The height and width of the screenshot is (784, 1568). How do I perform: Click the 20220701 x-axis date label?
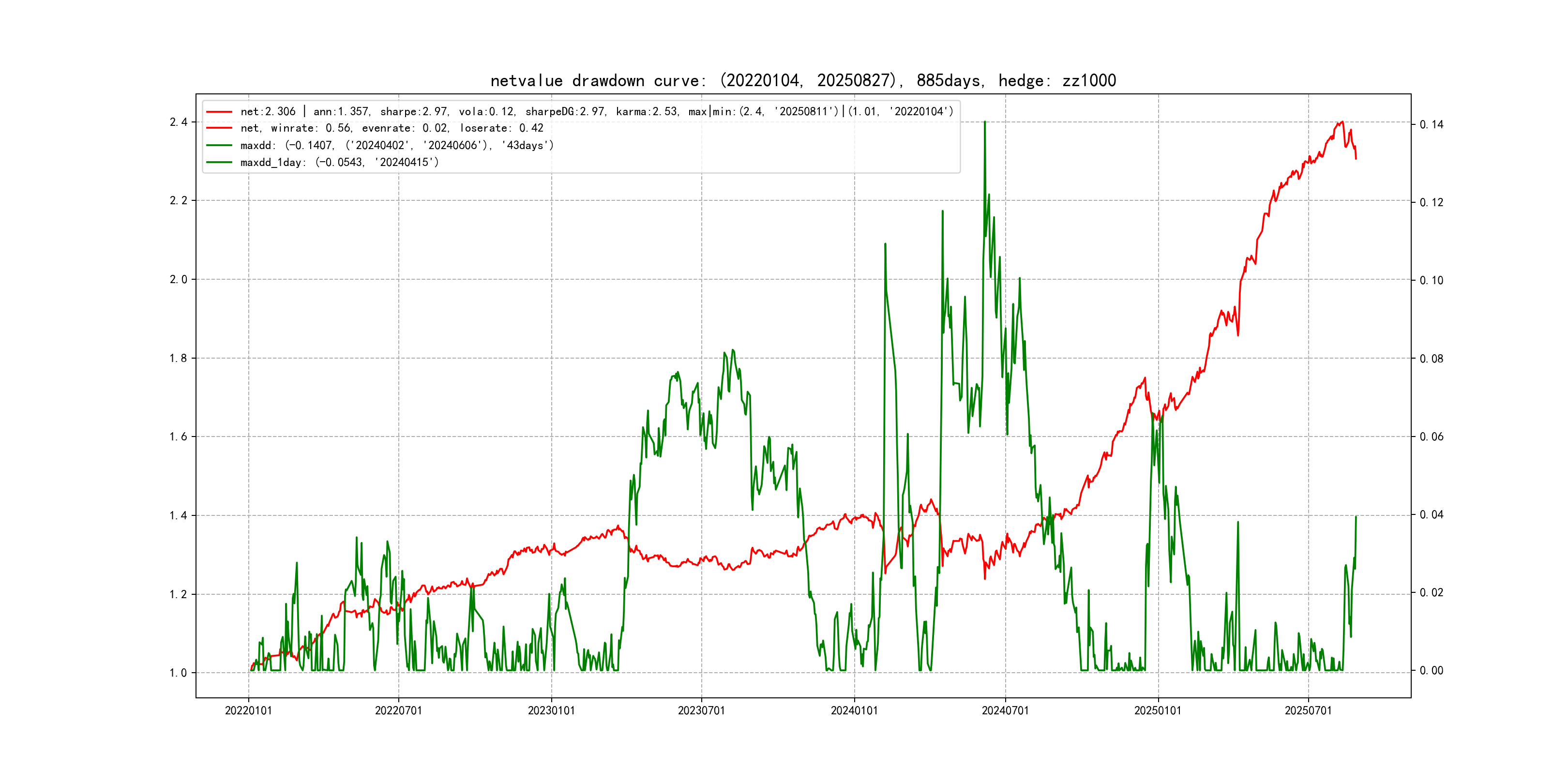(x=399, y=710)
